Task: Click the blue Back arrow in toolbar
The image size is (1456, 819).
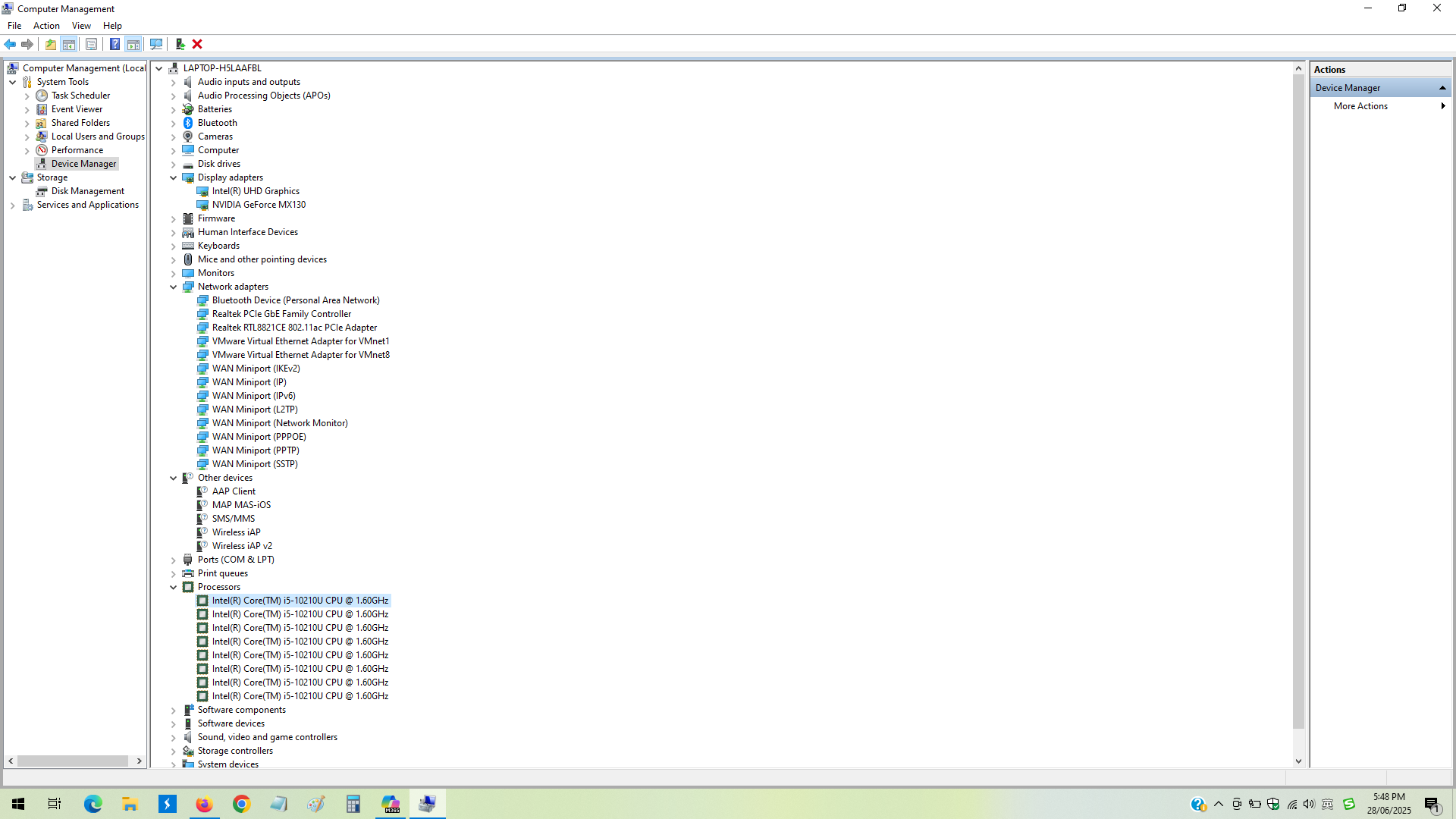Action: point(10,44)
